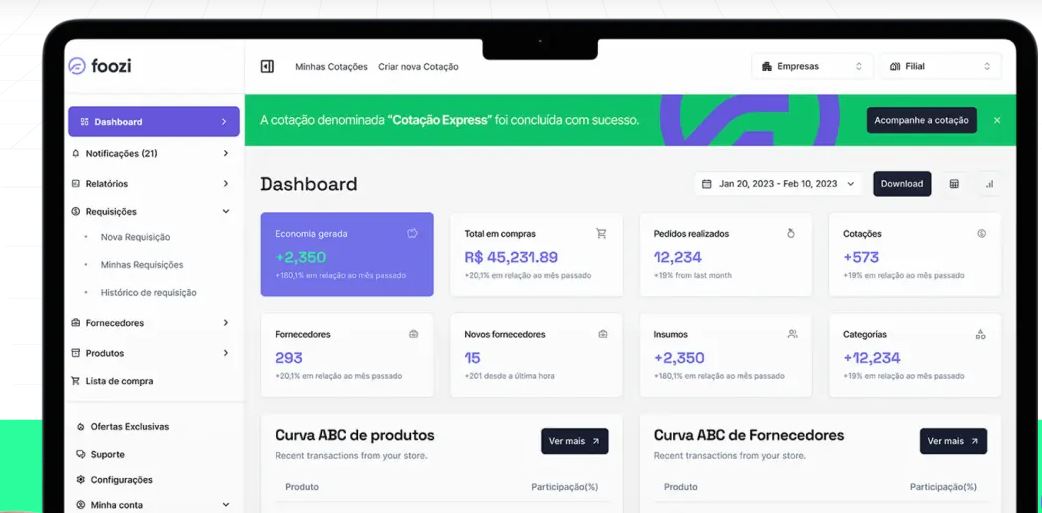The image size is (1042, 513).
Task: Click the cart icon in Total em compras
Action: click(601, 234)
